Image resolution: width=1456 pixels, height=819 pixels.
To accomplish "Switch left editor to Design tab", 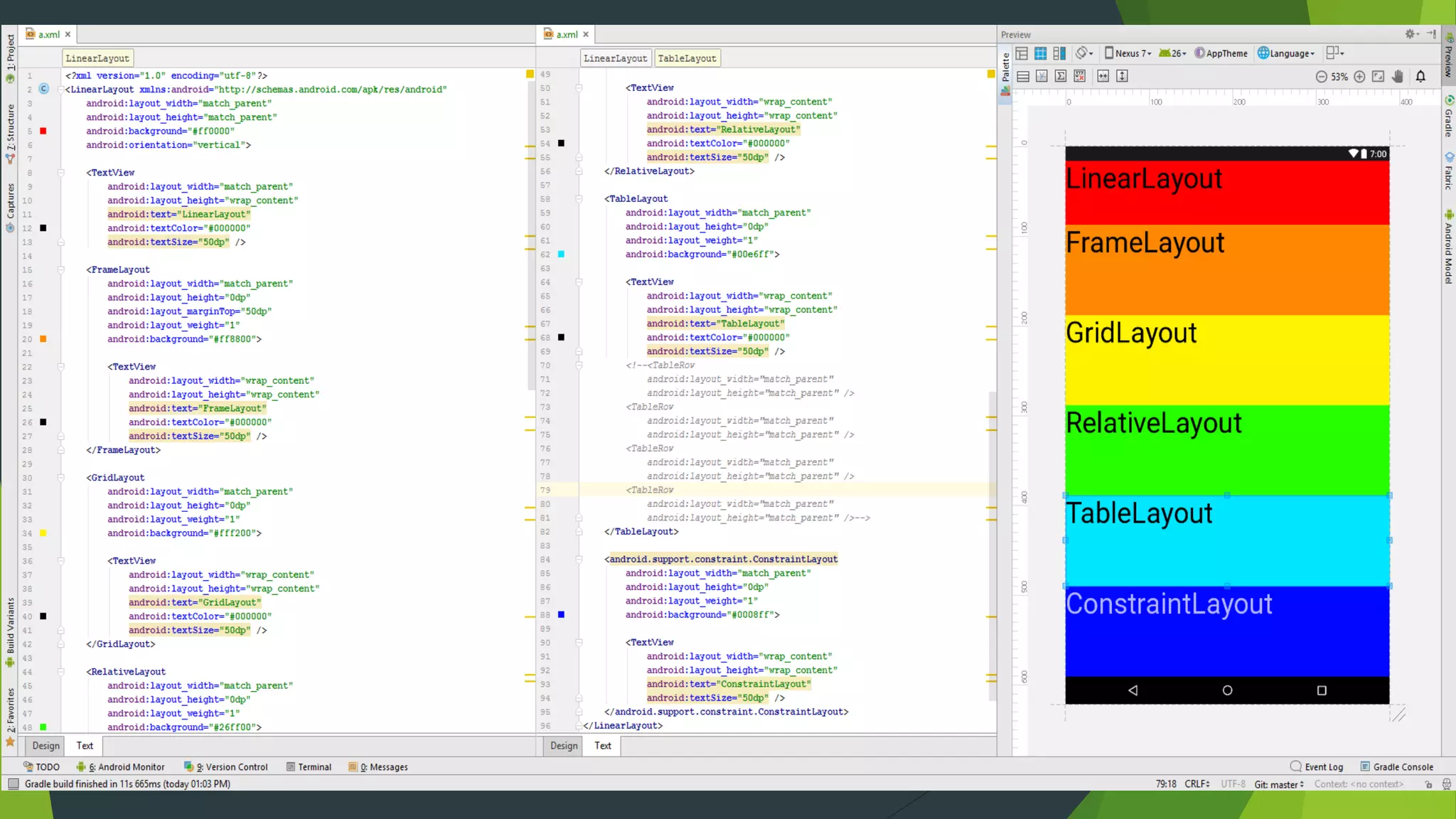I will pyautogui.click(x=46, y=746).
